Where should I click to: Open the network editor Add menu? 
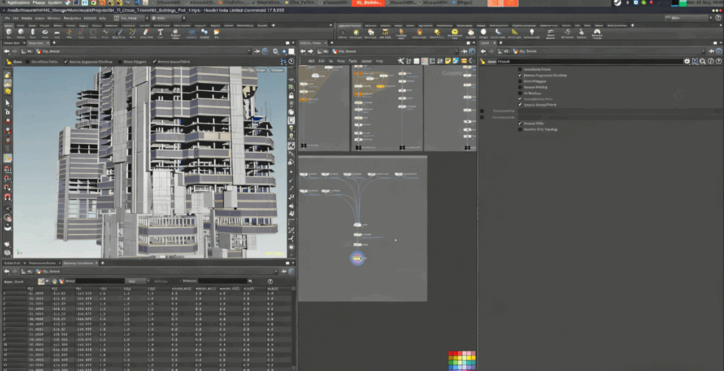tap(312, 61)
